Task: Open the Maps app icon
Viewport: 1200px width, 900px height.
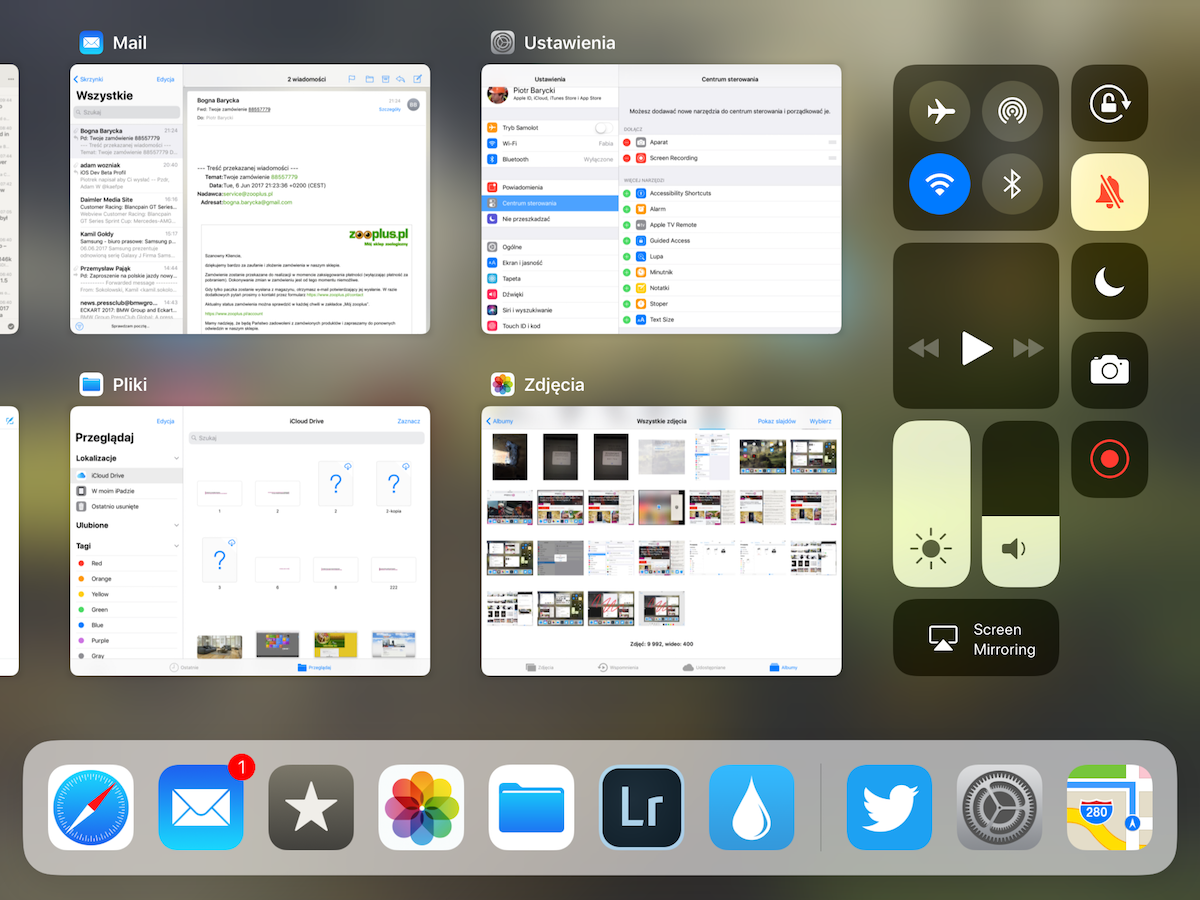Action: (1110, 808)
